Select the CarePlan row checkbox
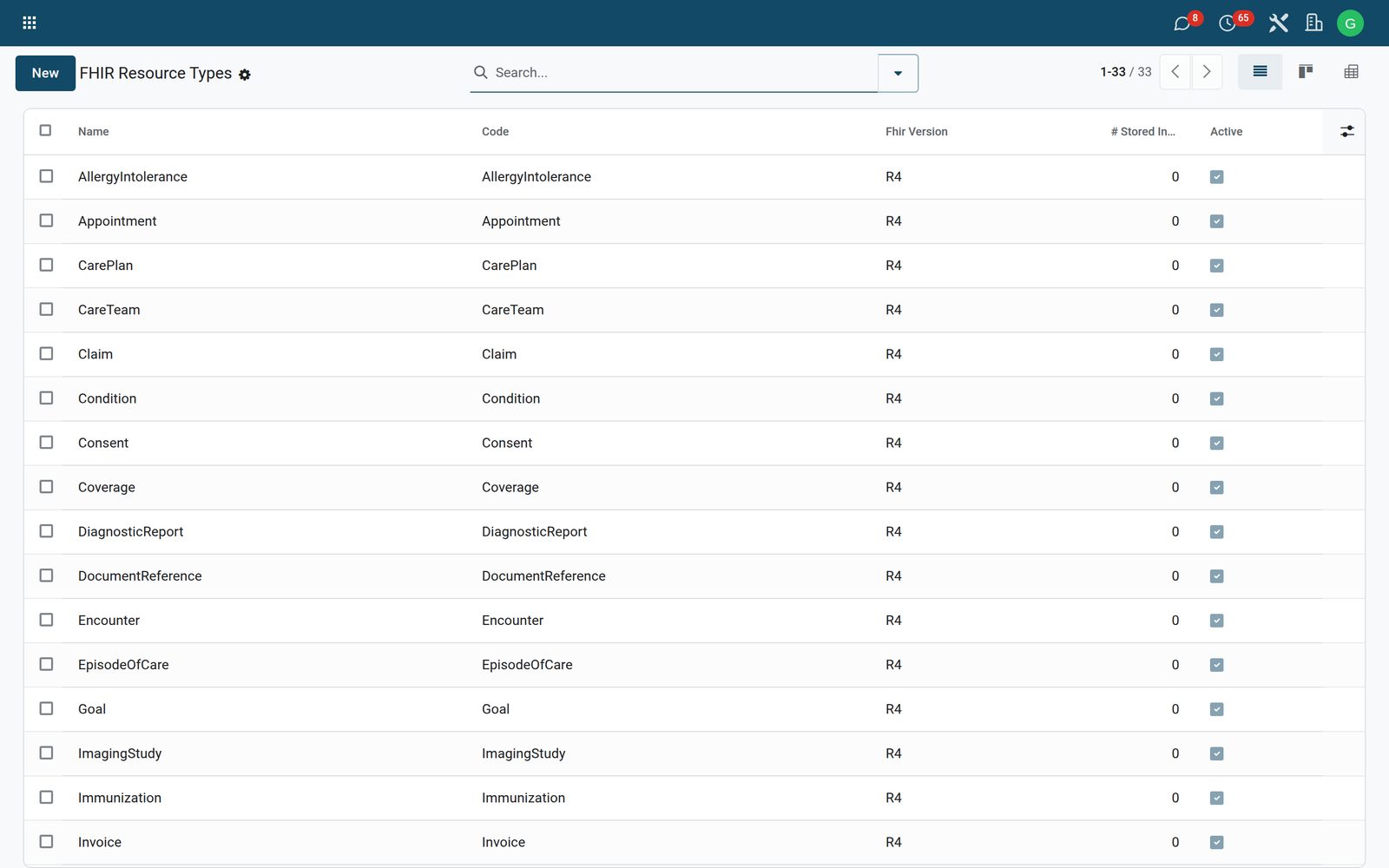Screen dimensions: 1389x868 (46, 265)
